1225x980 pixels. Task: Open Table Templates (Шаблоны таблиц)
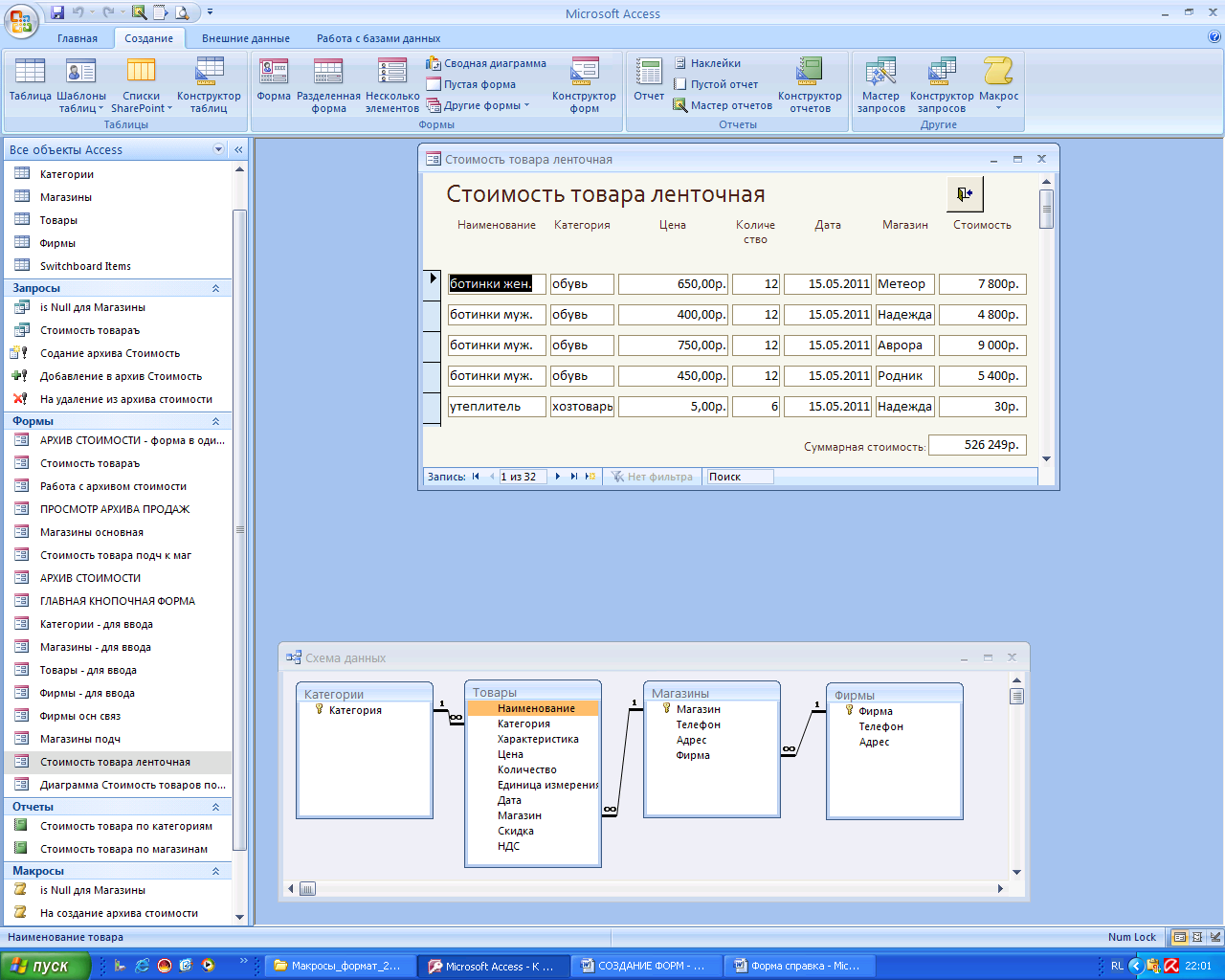[x=81, y=85]
